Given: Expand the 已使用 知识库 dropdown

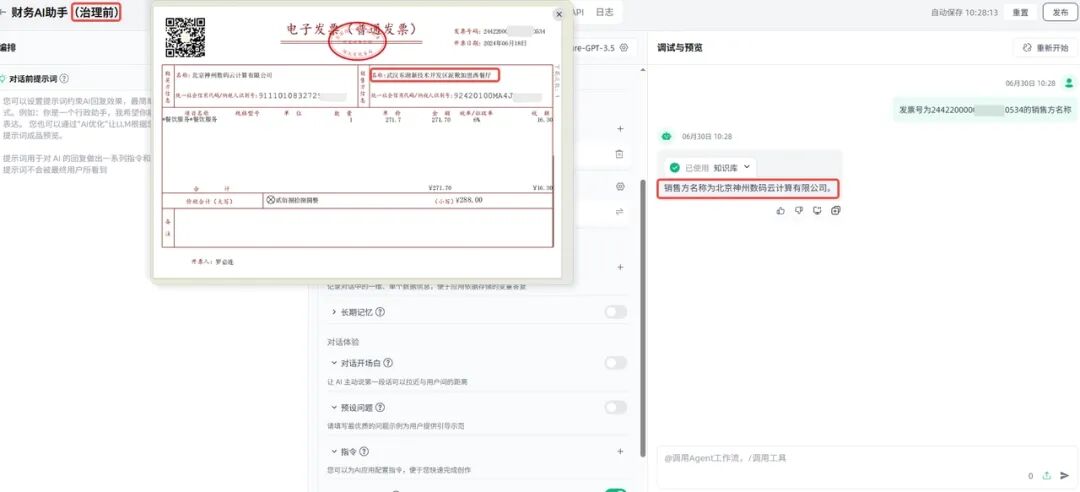Looking at the screenshot, I should (747, 167).
